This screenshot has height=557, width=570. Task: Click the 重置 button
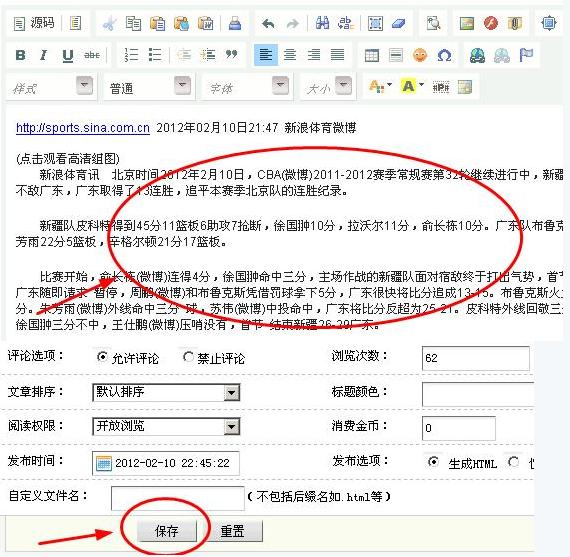click(x=233, y=531)
